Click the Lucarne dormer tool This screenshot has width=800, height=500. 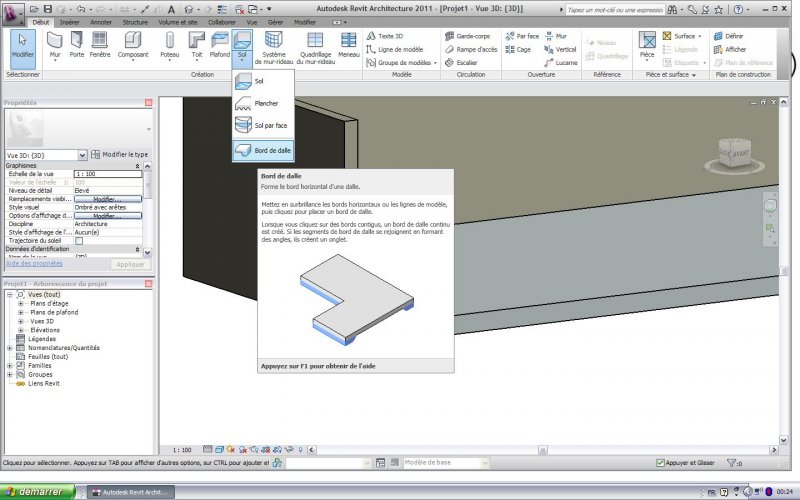click(561, 63)
